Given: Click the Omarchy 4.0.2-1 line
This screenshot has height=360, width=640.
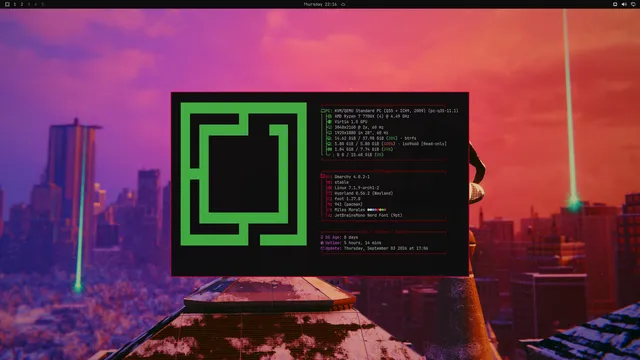Looking at the screenshot, I should (x=352, y=177).
